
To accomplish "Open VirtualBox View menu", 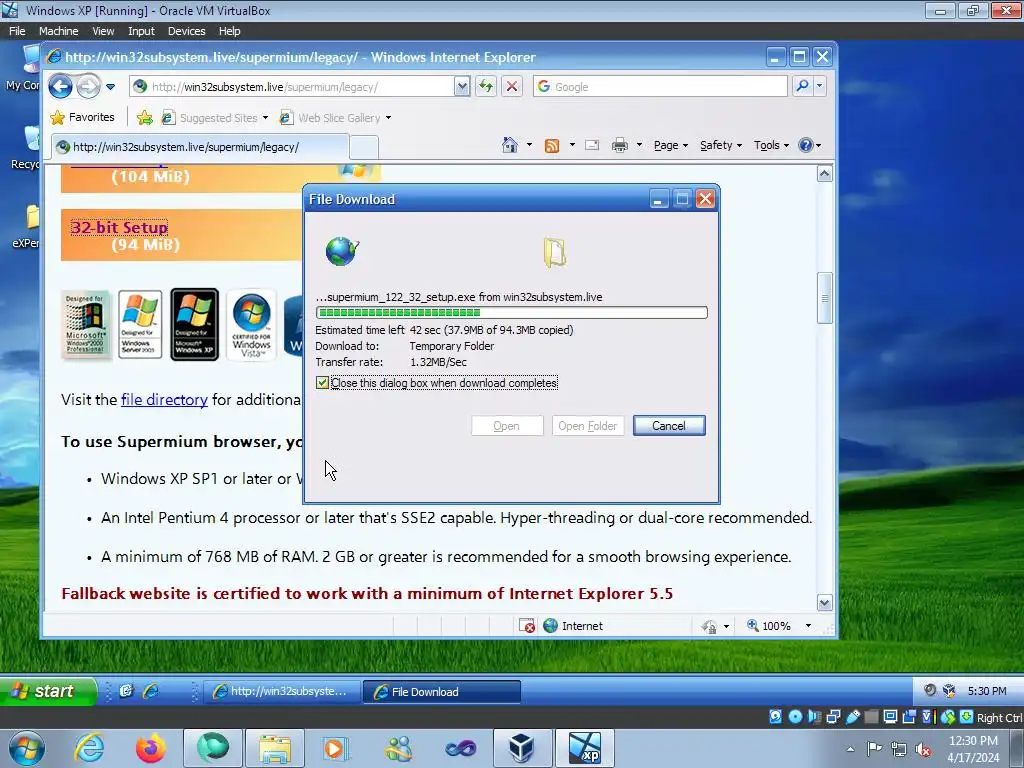I will pyautogui.click(x=103, y=31).
